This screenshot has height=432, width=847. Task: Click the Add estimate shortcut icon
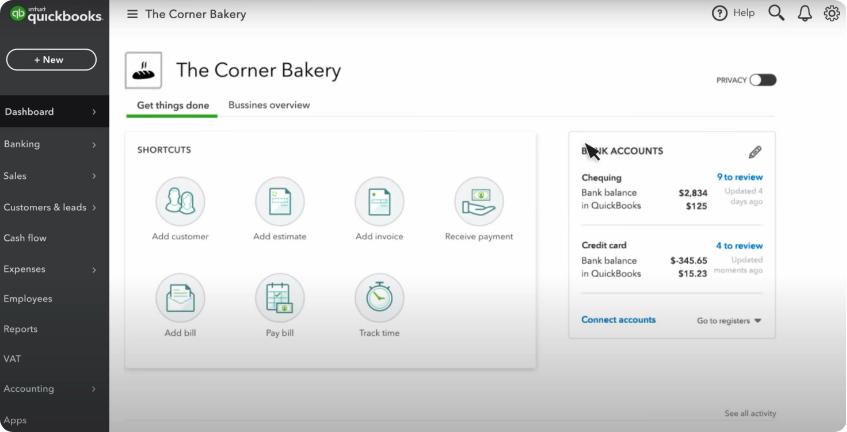point(280,201)
